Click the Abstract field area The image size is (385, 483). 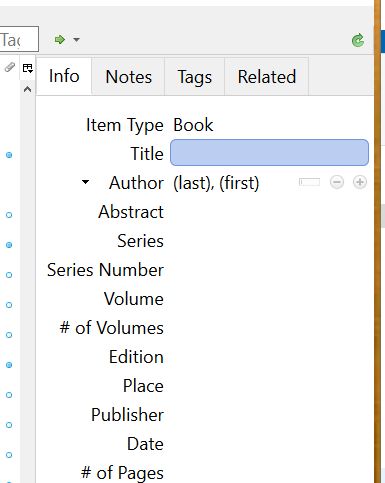click(270, 212)
